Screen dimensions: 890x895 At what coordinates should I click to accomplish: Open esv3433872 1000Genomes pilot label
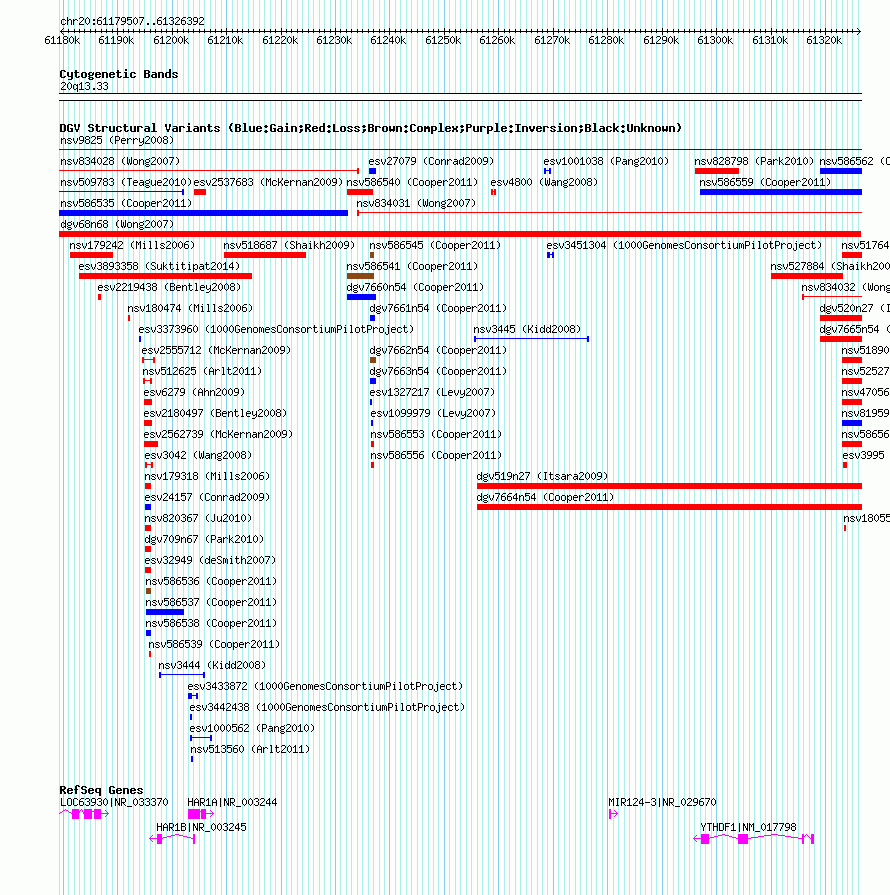[x=325, y=687]
